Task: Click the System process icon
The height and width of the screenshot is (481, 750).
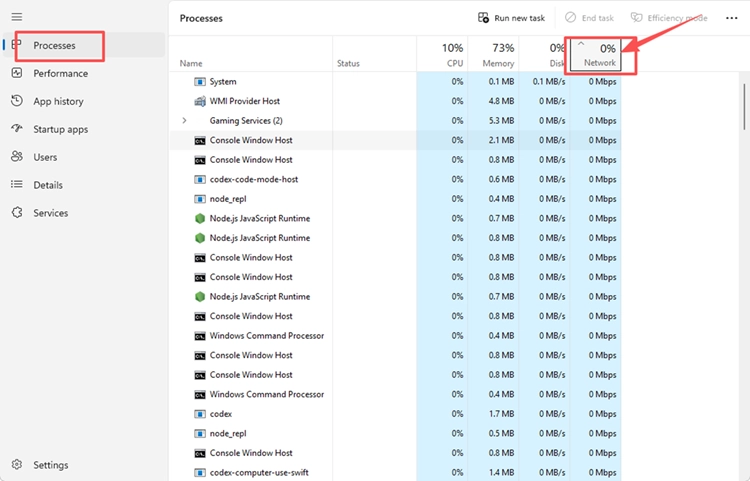Action: tap(199, 82)
